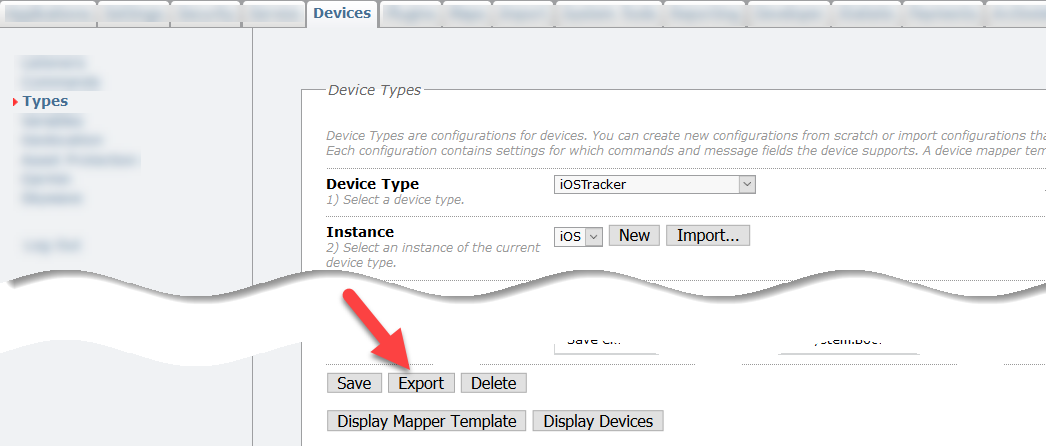Click the Import... button
This screenshot has height=446, width=1046.
tap(708, 235)
